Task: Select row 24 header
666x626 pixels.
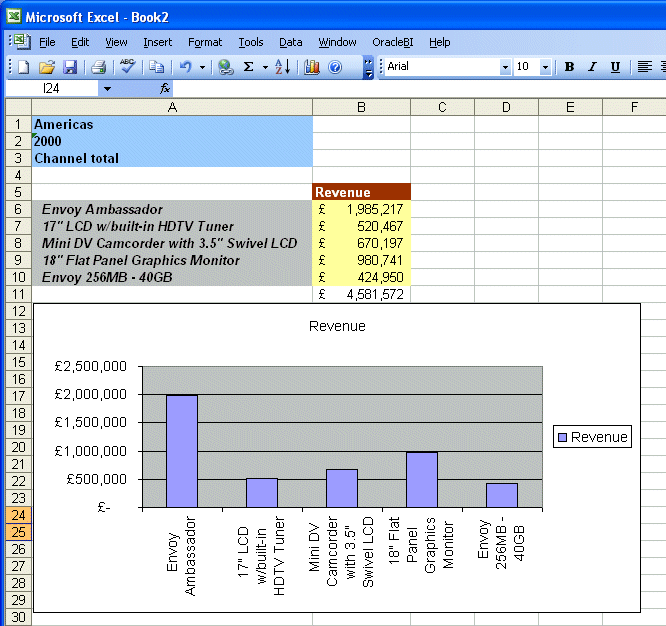Action: click(x=18, y=515)
